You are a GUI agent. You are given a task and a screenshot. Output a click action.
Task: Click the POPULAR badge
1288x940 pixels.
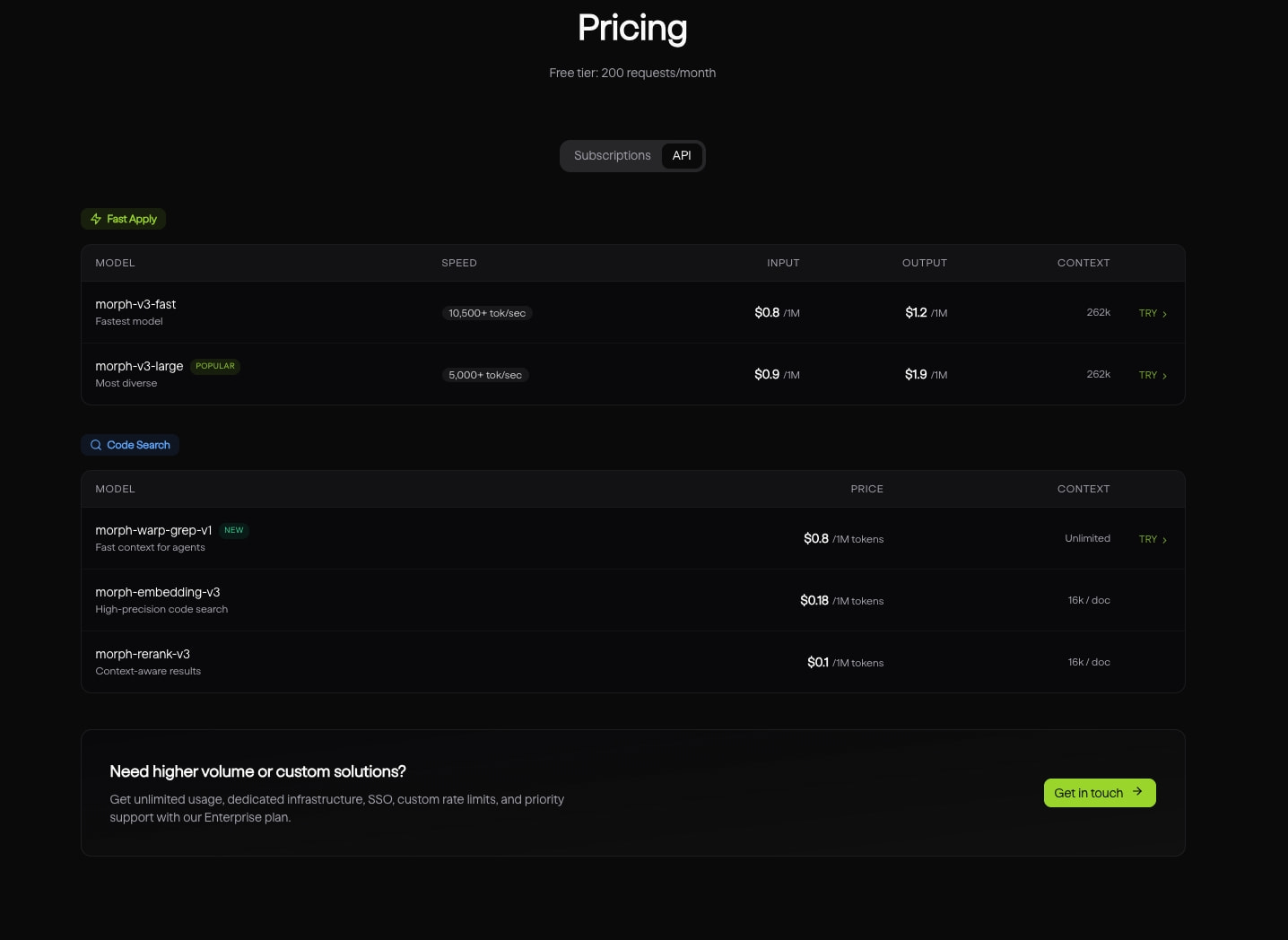(215, 366)
